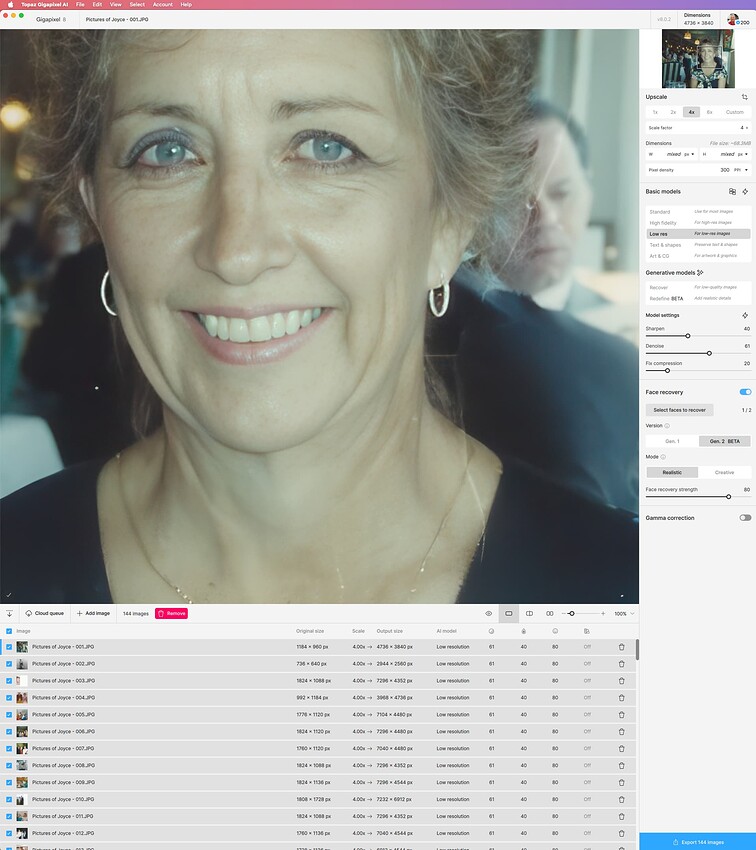The image size is (756, 850).
Task: Select the 2x upscale tab
Action: tap(673, 112)
